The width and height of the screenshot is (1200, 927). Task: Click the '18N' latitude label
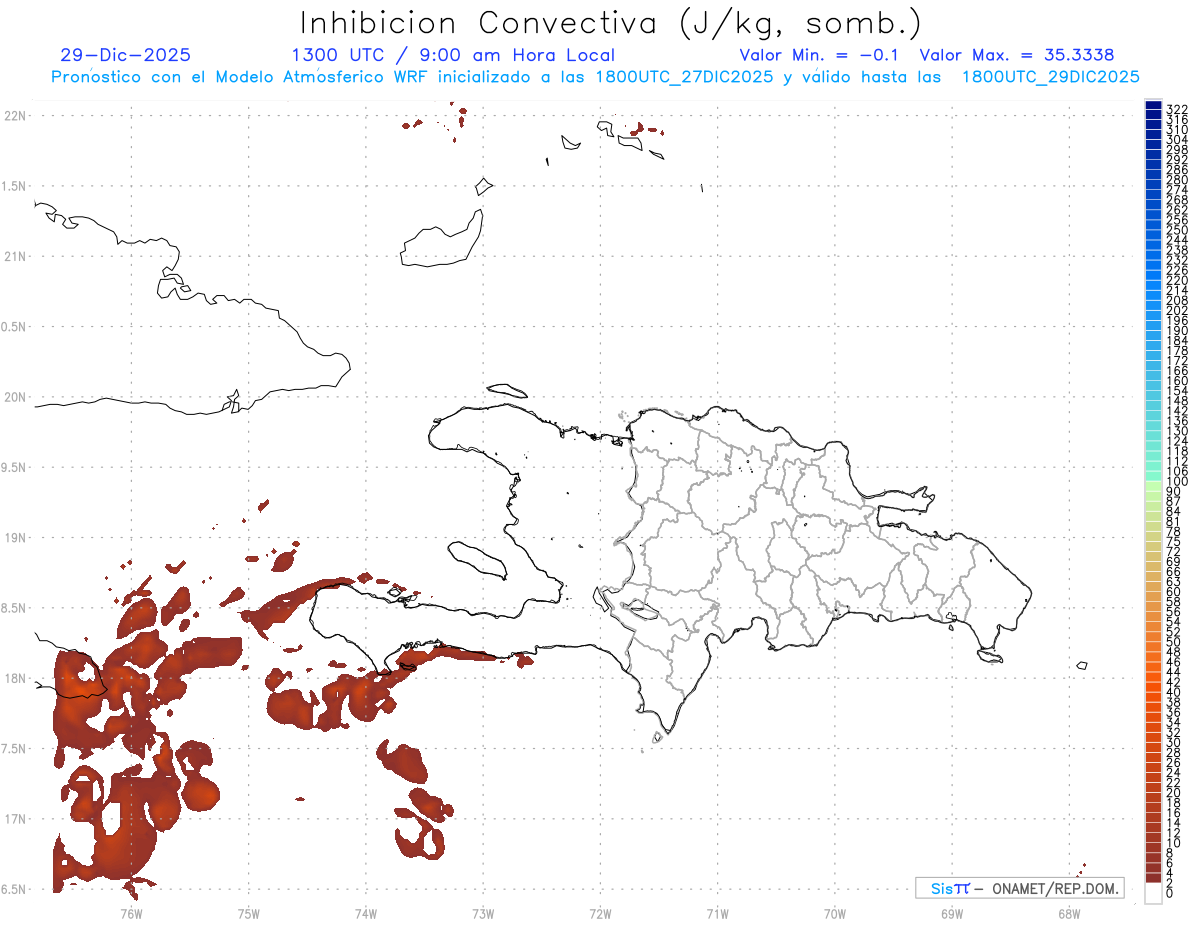click(x=15, y=679)
